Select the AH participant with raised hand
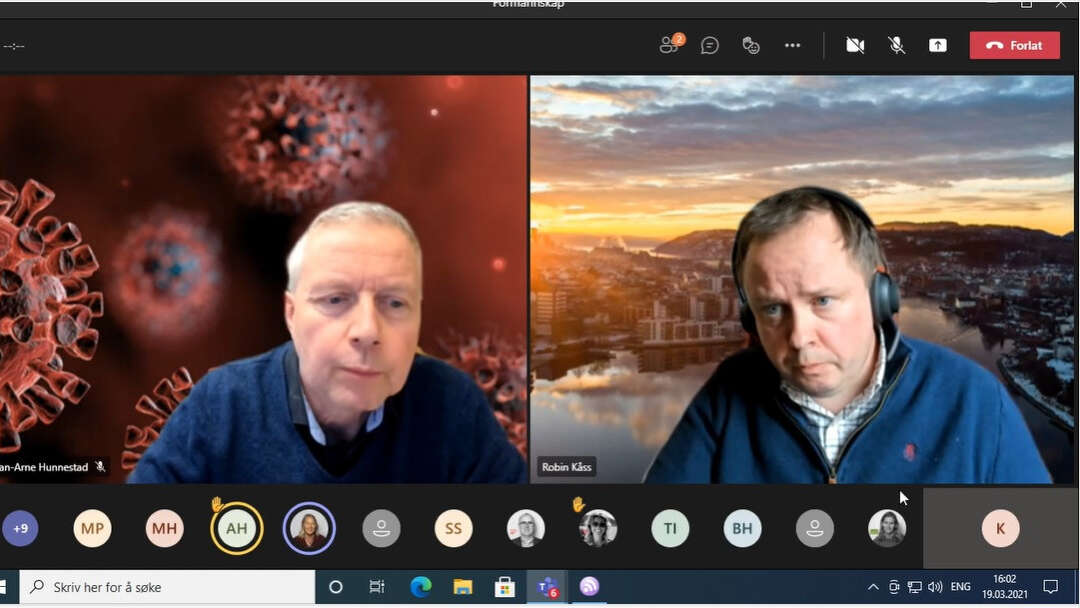 [237, 528]
